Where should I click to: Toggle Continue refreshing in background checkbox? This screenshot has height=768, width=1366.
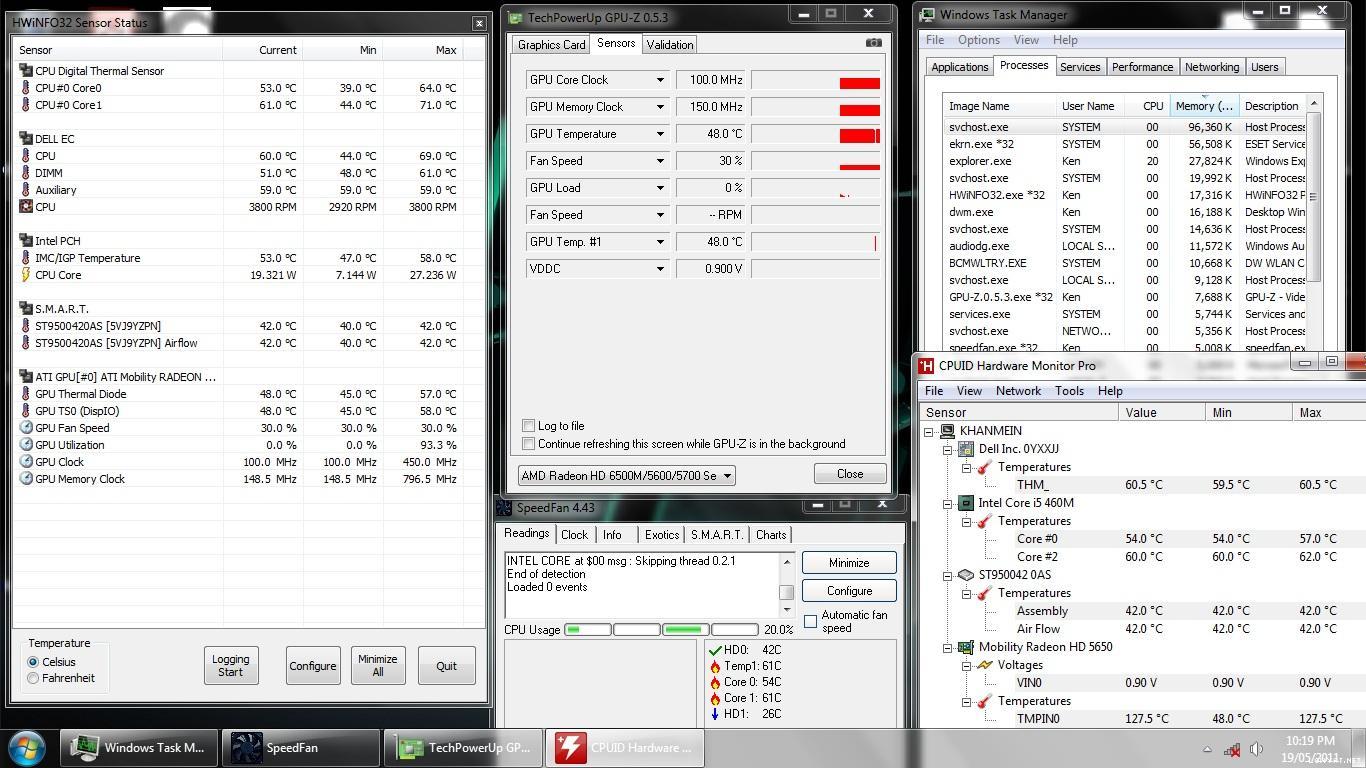tap(528, 444)
